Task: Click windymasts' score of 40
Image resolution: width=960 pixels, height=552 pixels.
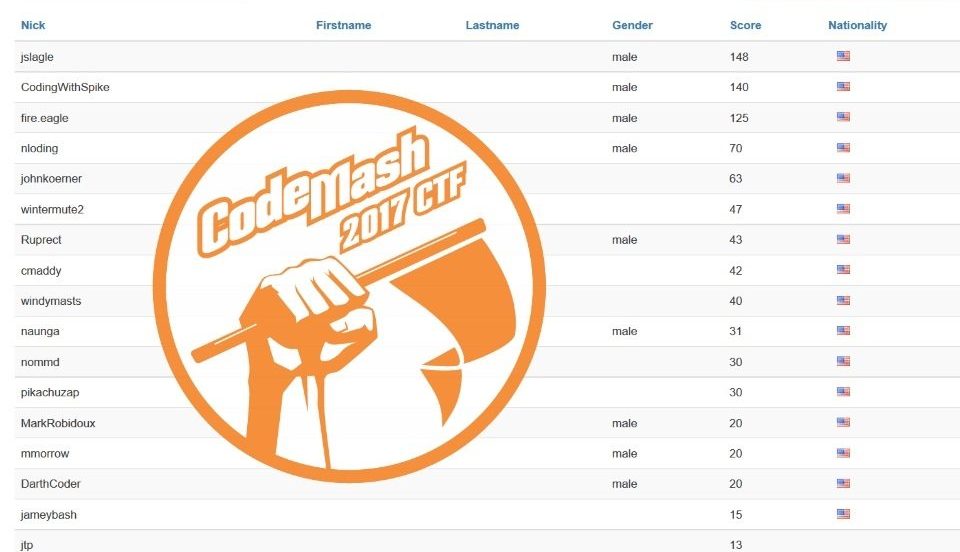Action: pyautogui.click(x=736, y=301)
